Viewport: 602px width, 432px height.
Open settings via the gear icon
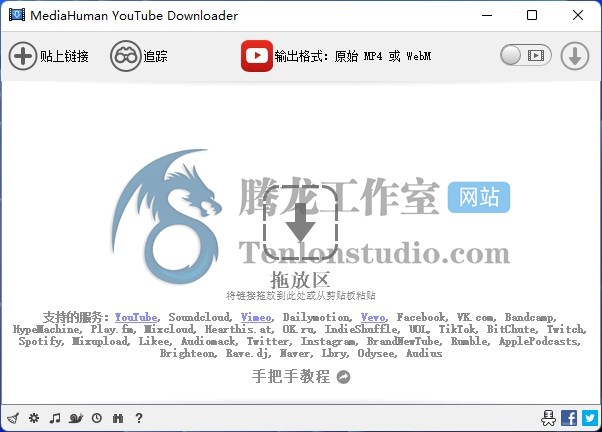[34, 418]
